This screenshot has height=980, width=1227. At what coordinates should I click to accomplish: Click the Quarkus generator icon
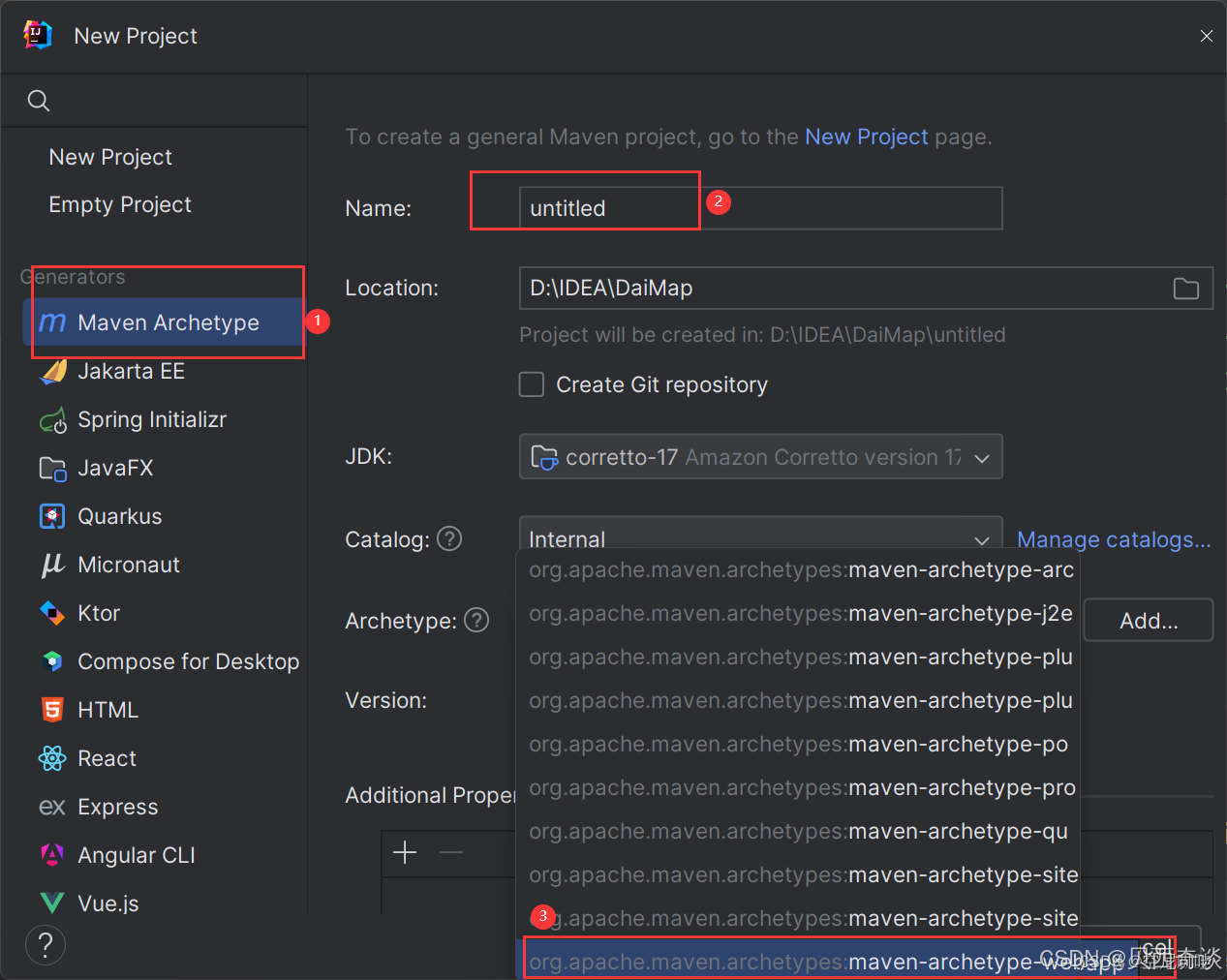click(52, 516)
